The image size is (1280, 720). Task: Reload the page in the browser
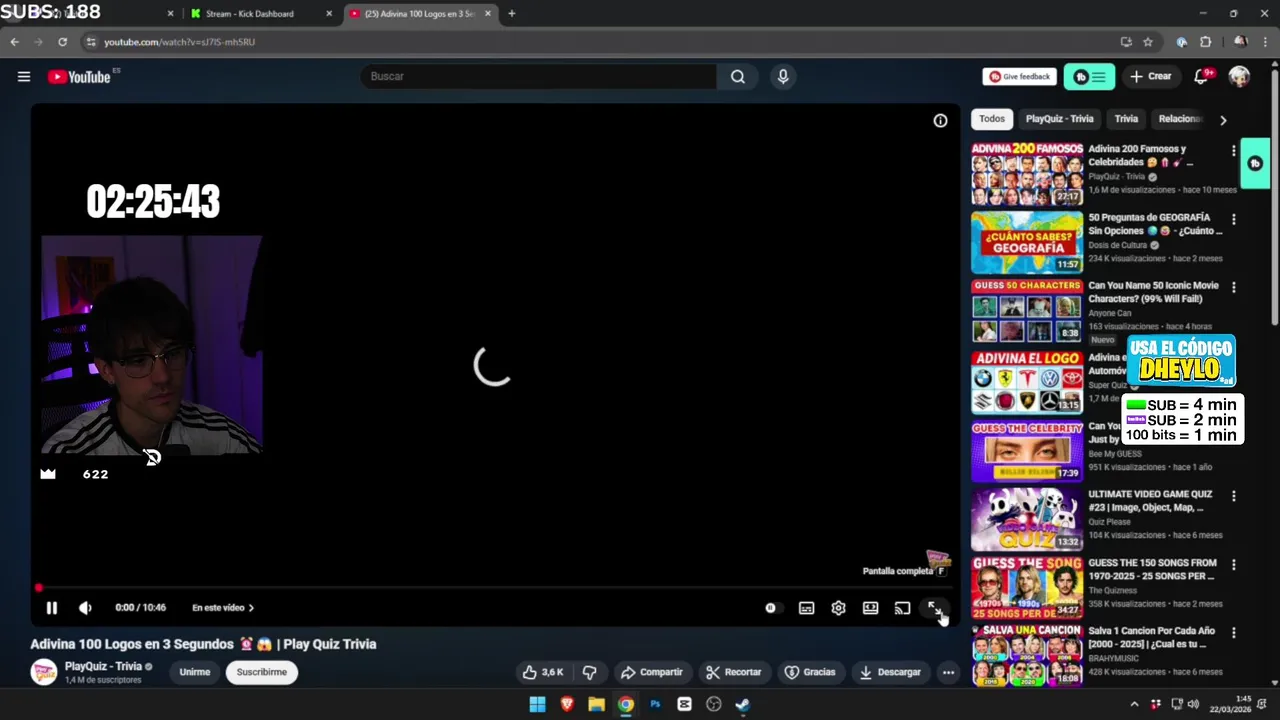[x=62, y=42]
